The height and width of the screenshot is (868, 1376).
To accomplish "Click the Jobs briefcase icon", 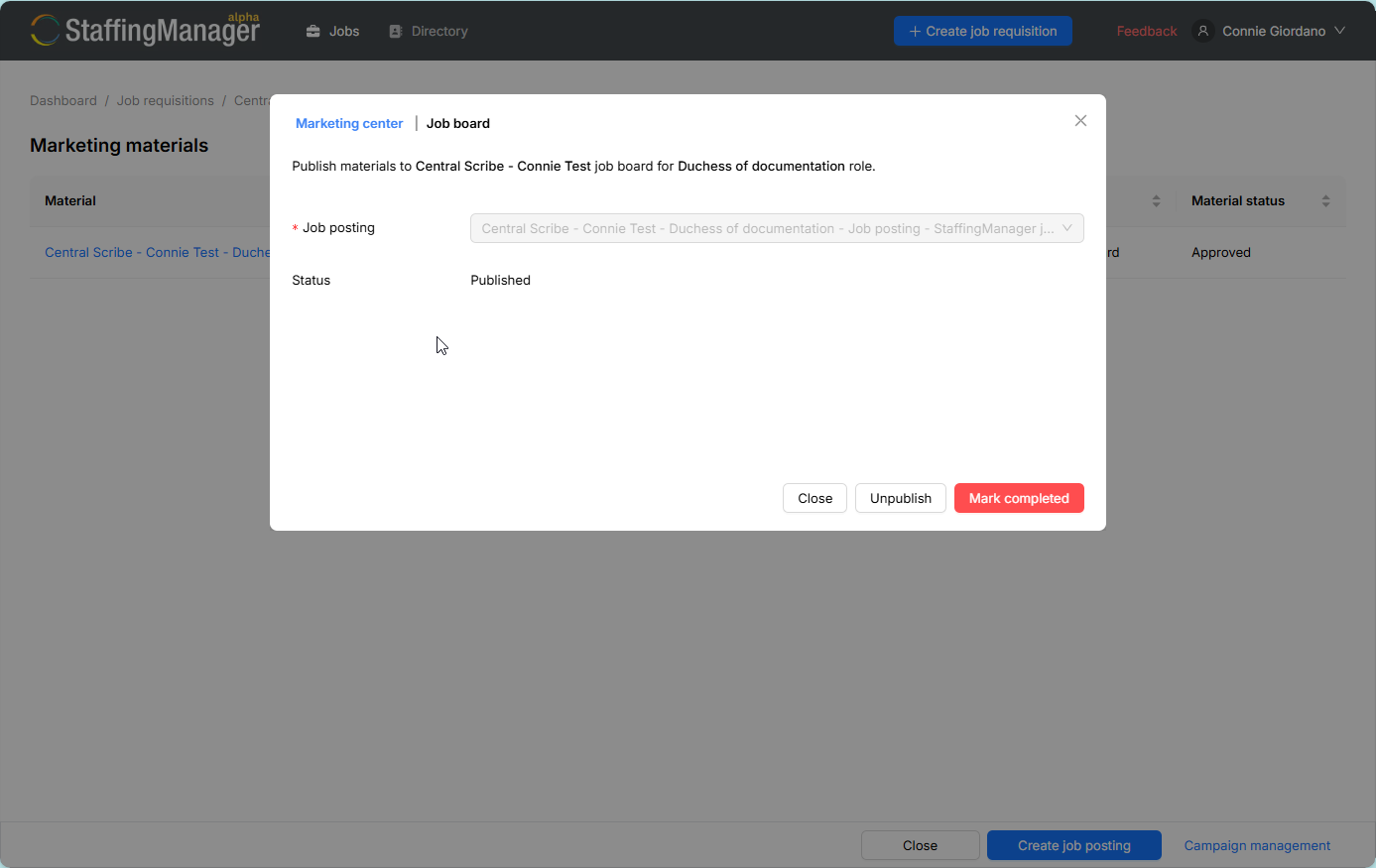I will click(x=313, y=31).
